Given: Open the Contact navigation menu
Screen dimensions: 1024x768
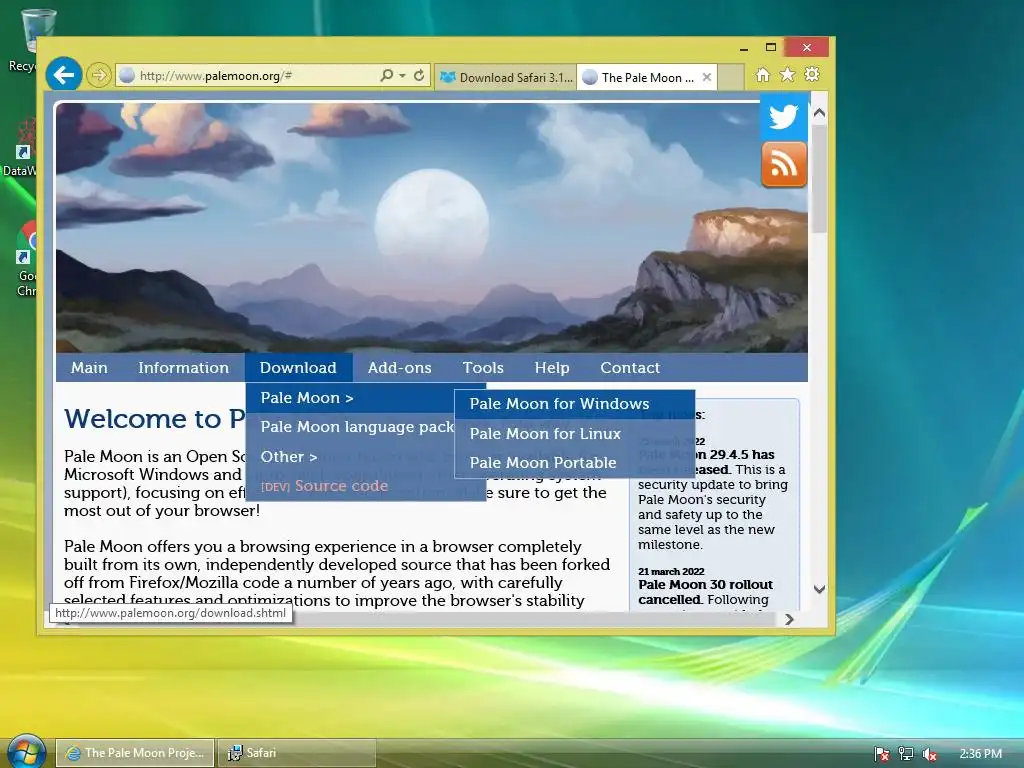Looking at the screenshot, I should (630, 368).
